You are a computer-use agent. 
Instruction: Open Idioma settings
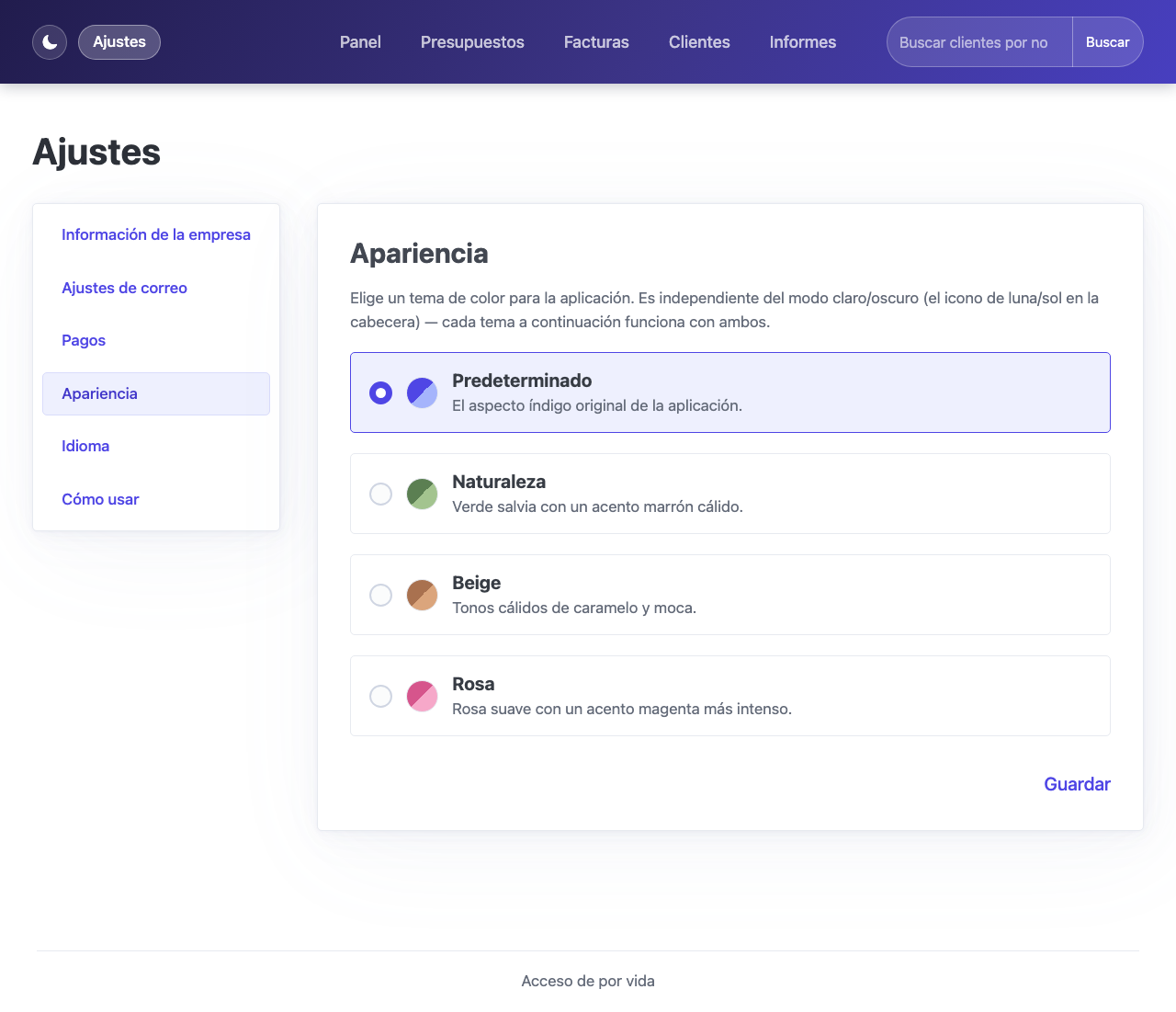click(156, 446)
